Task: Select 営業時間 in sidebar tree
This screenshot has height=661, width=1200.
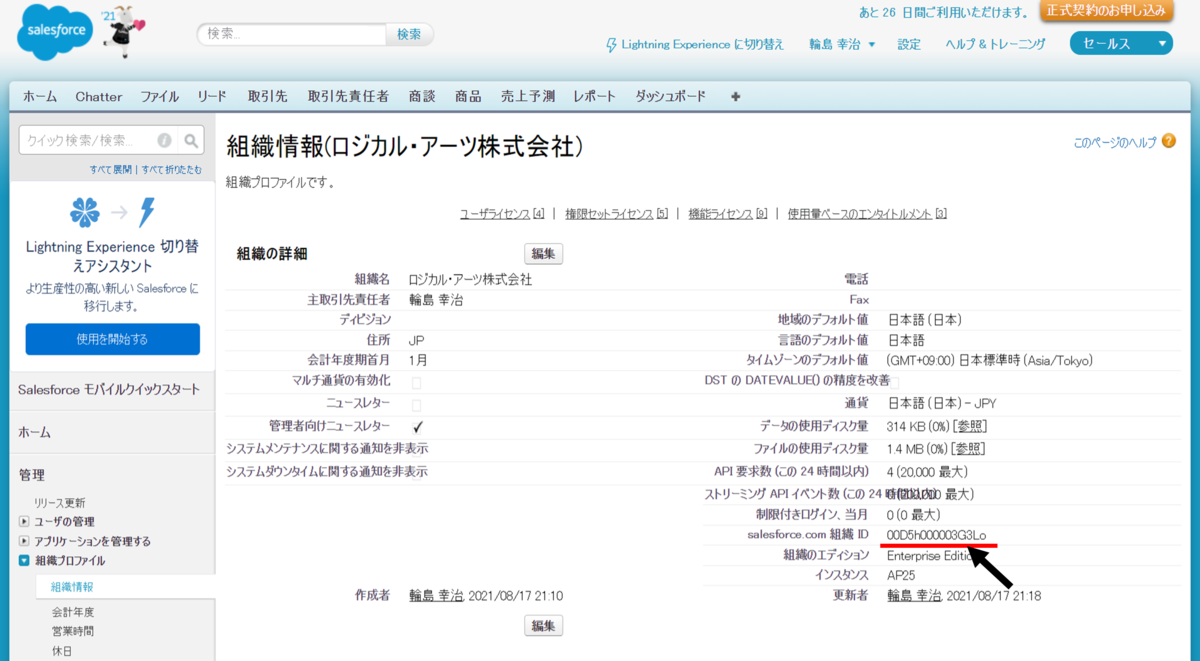Action: pyautogui.click(x=73, y=631)
